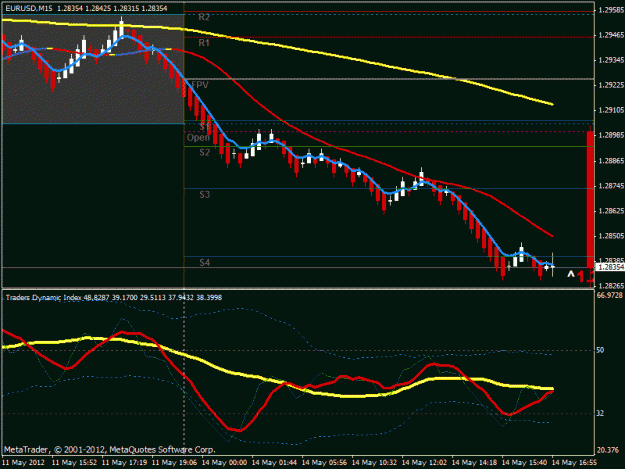
Task: Click the 11 May 15:52 time label
Action: [x=75, y=463]
